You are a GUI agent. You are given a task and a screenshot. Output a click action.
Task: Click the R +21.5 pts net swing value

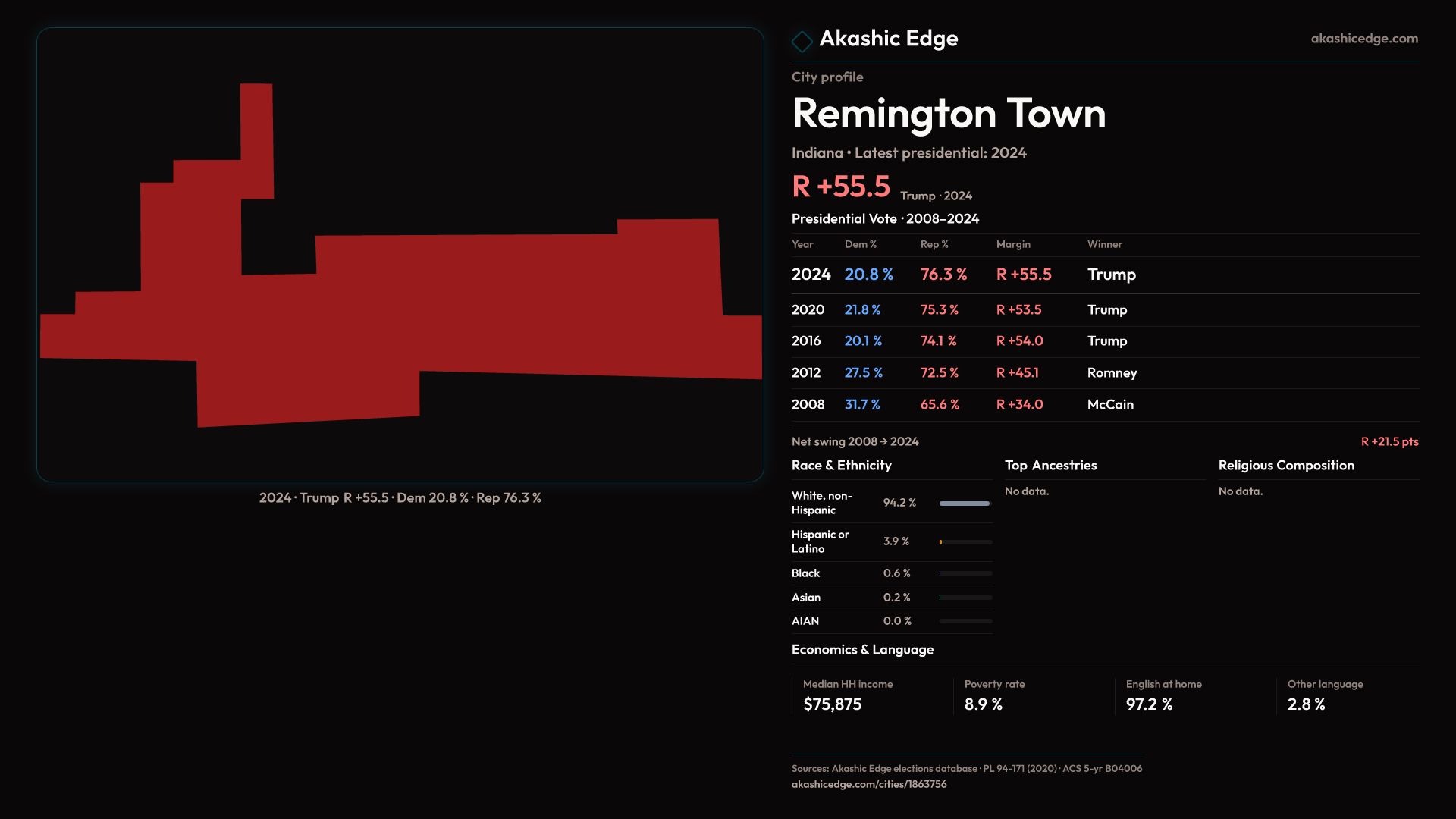pos(1389,441)
